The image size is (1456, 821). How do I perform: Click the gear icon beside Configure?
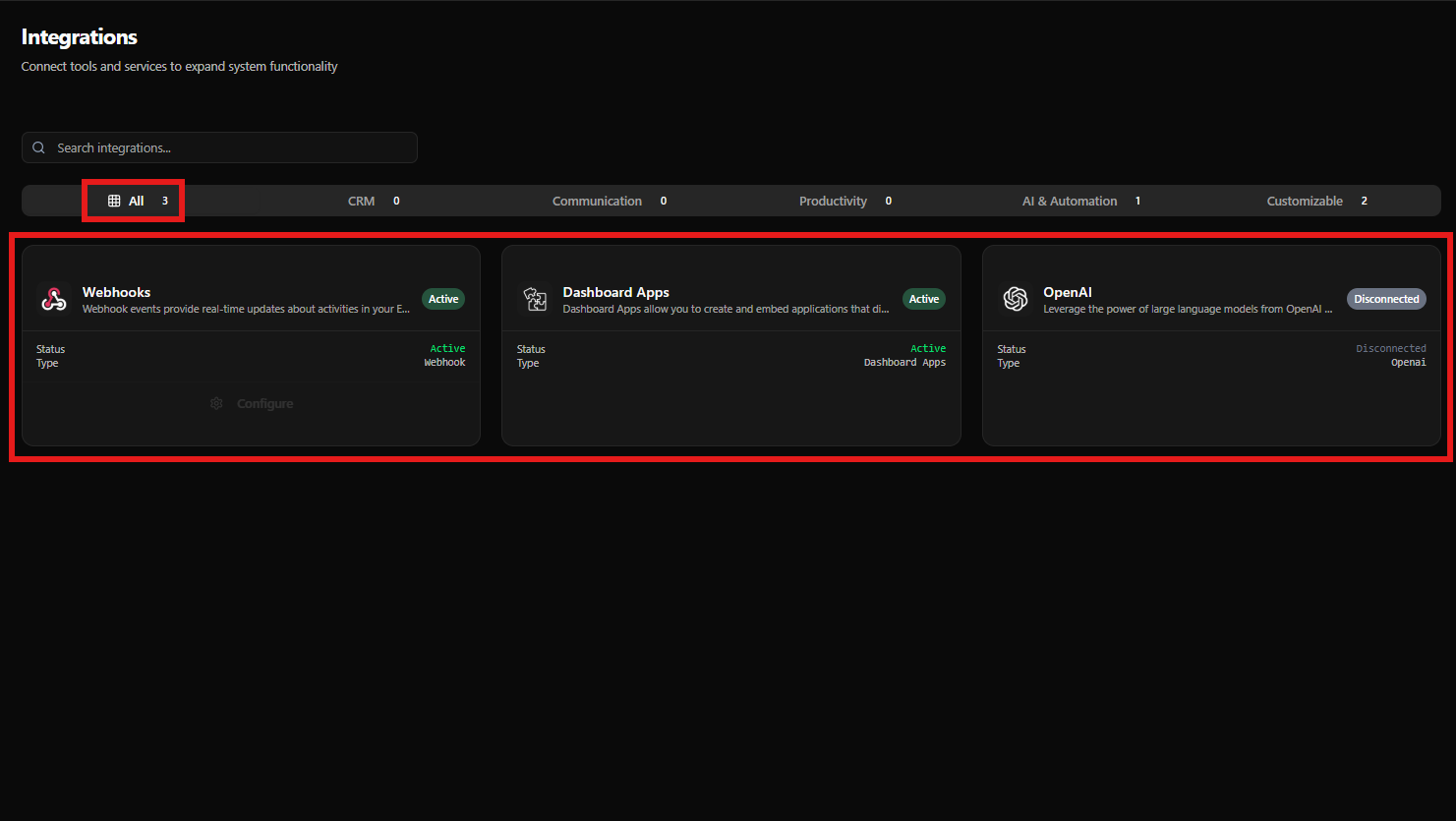tap(216, 404)
